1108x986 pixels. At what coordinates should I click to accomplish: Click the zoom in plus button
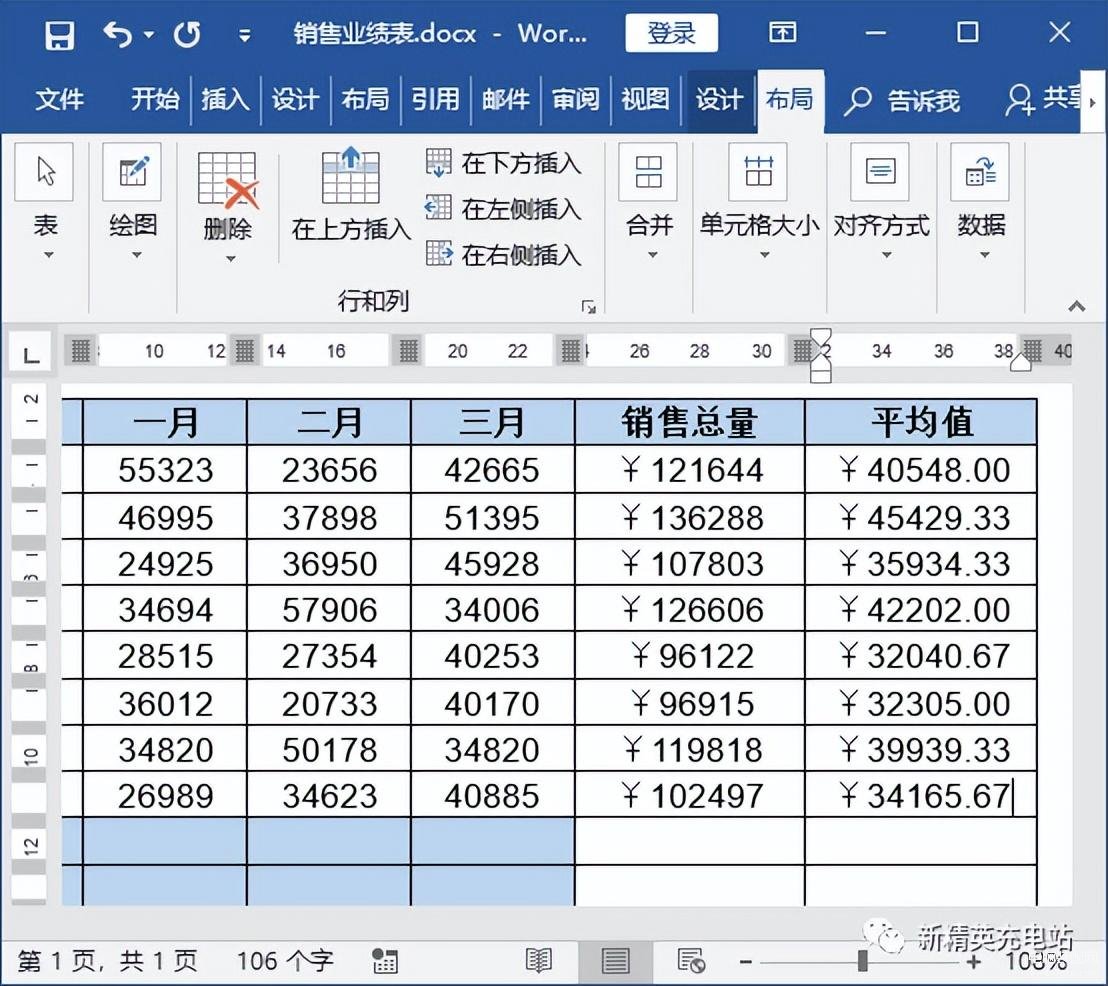[x=974, y=962]
